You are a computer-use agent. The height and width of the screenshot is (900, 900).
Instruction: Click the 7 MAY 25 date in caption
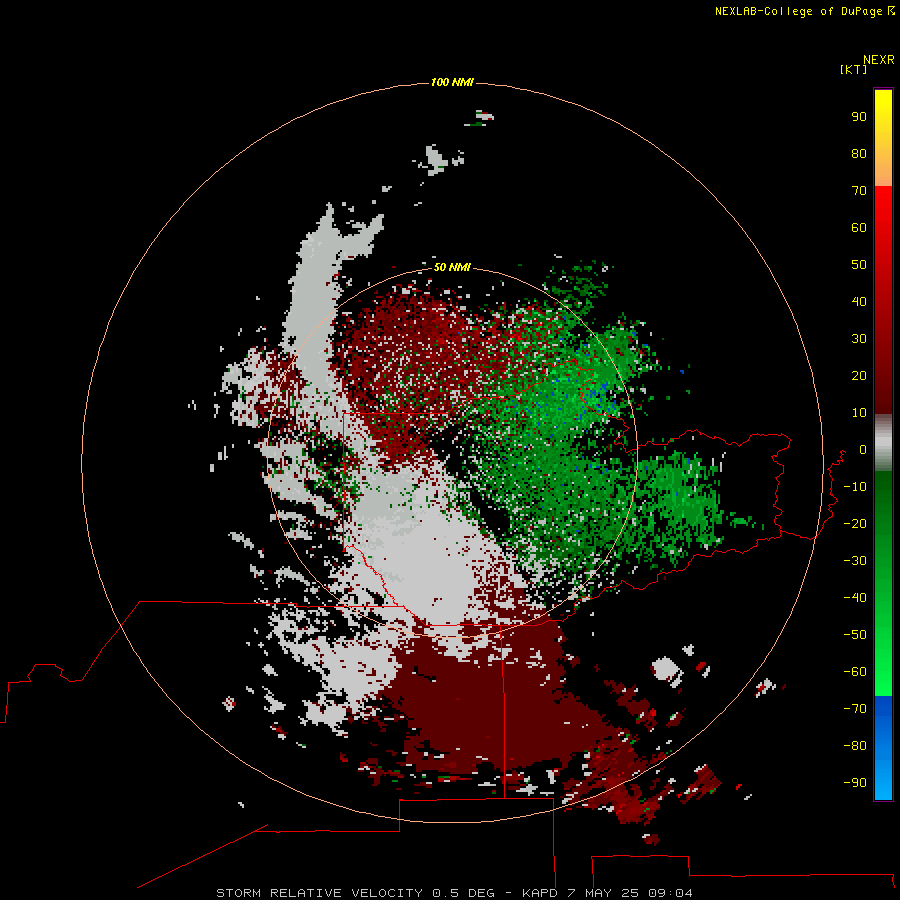(x=604, y=893)
